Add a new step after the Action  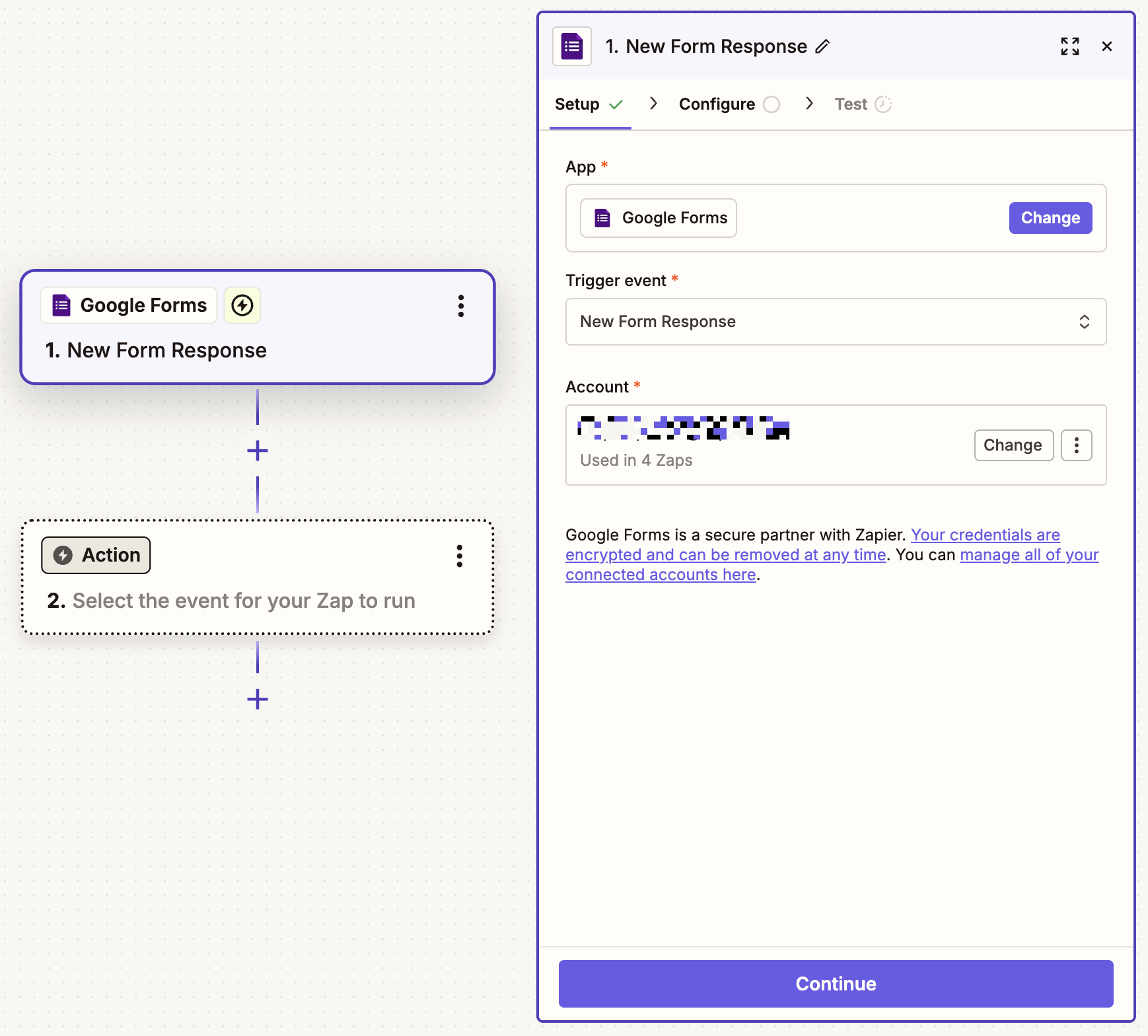coord(258,699)
